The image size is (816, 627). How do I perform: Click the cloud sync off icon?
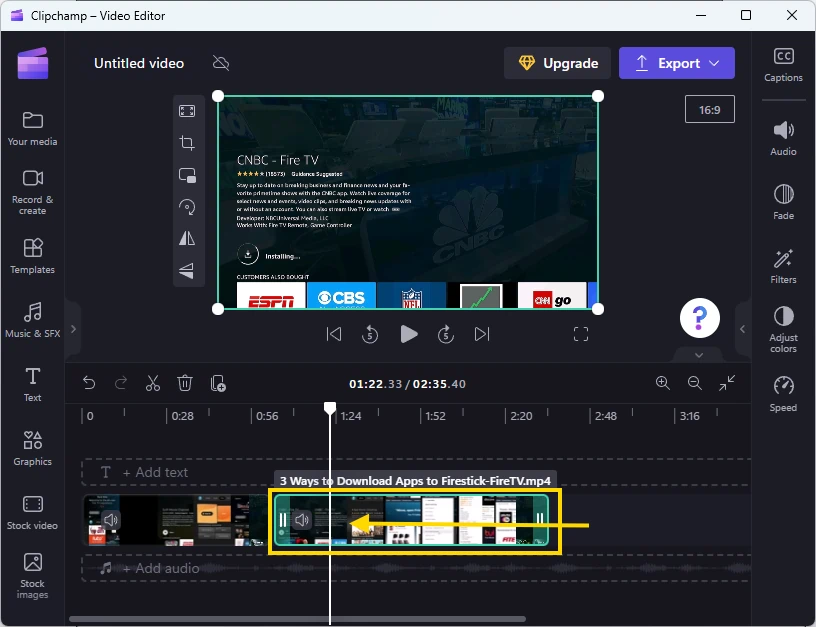[x=221, y=63]
